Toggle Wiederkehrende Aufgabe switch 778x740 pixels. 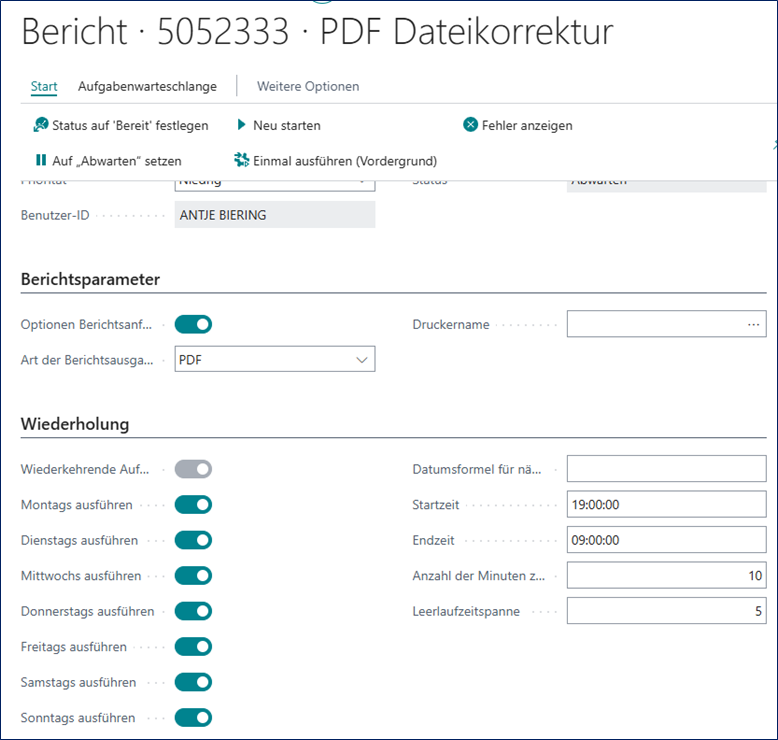click(x=193, y=469)
